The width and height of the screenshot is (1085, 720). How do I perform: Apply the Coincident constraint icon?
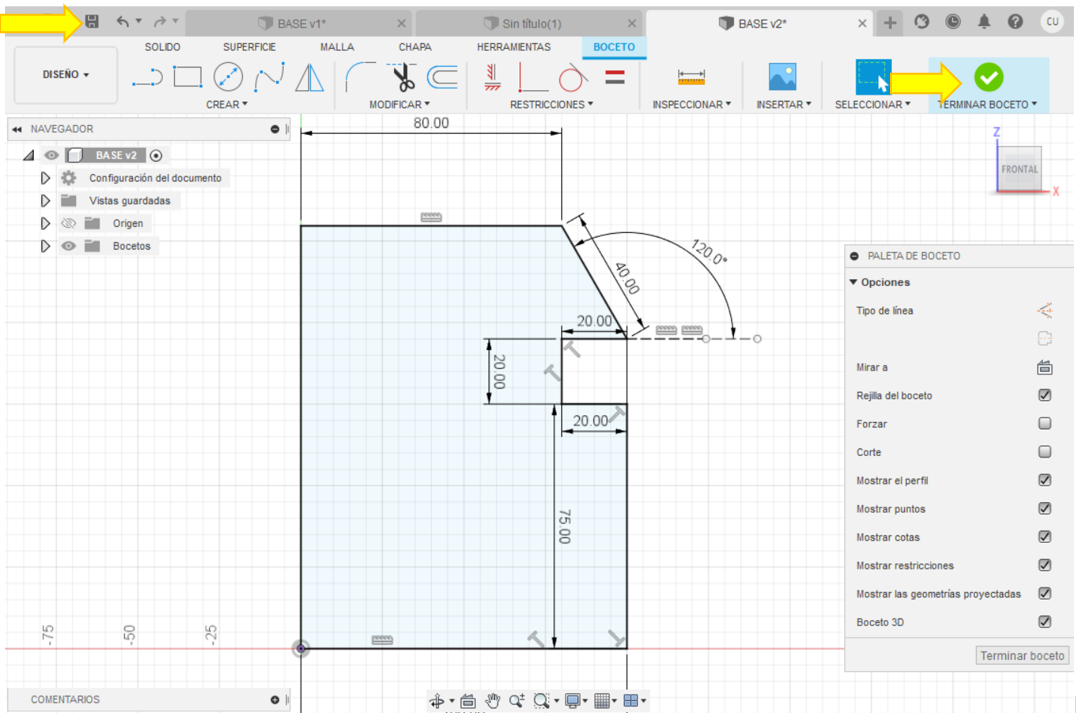click(x=492, y=77)
